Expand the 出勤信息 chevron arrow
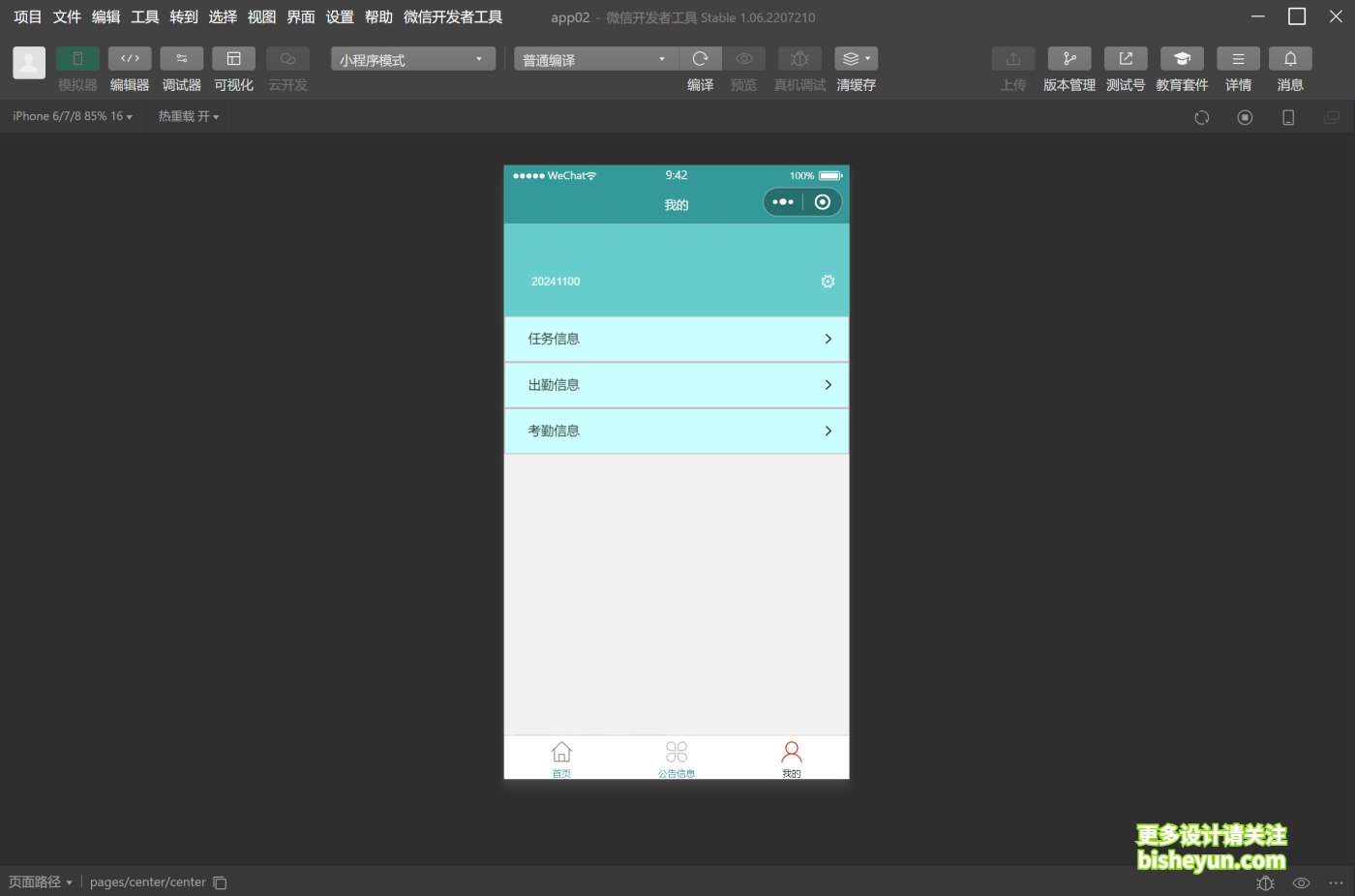The height and width of the screenshot is (896, 1355). 828,385
